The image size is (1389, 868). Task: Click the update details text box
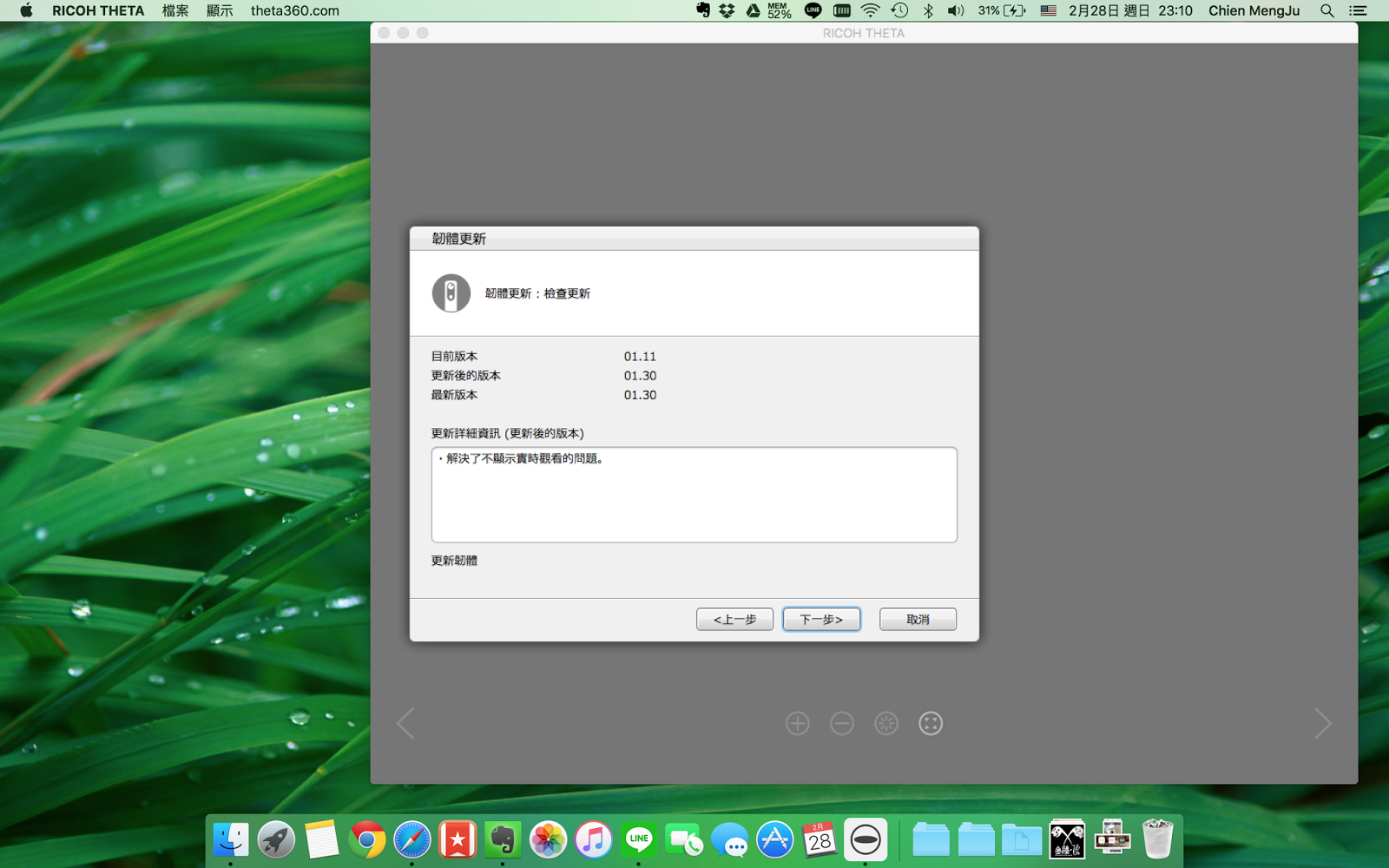[694, 495]
